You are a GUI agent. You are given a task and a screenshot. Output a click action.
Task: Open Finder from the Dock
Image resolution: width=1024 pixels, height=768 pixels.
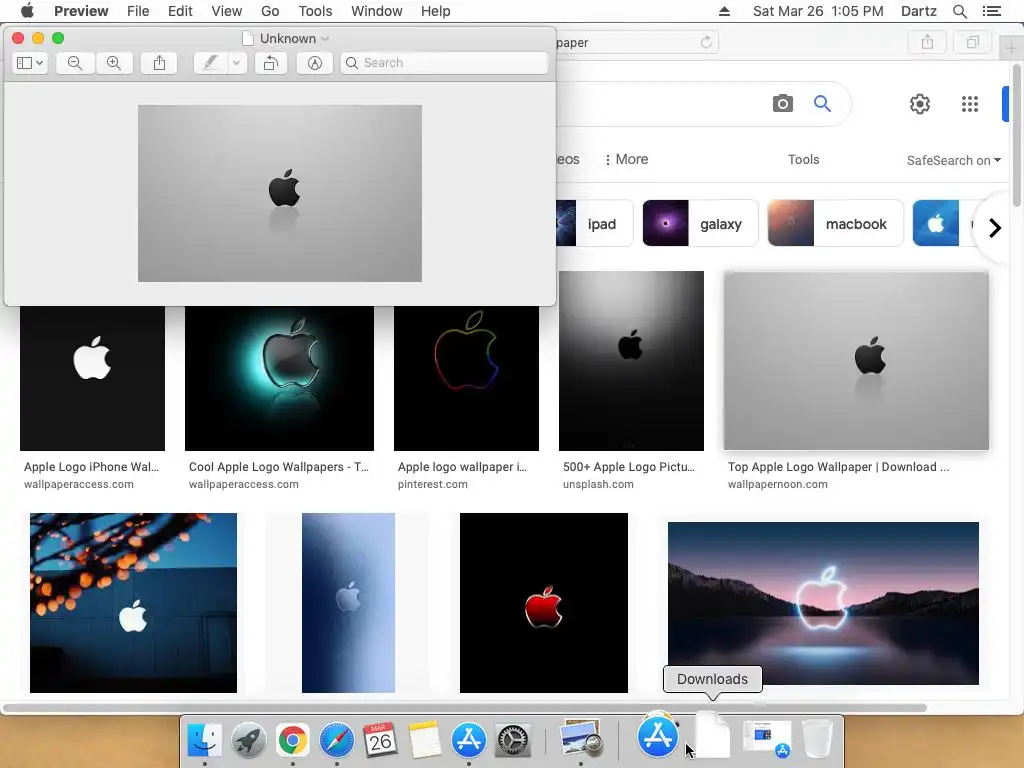click(x=204, y=740)
